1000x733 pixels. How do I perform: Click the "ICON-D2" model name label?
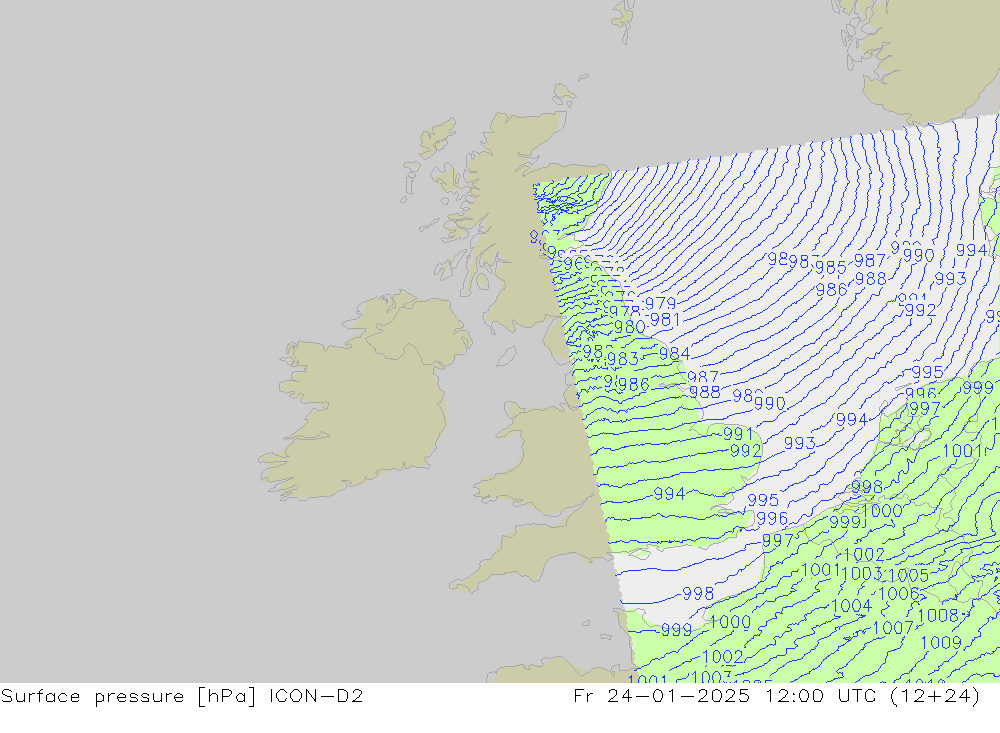click(316, 695)
